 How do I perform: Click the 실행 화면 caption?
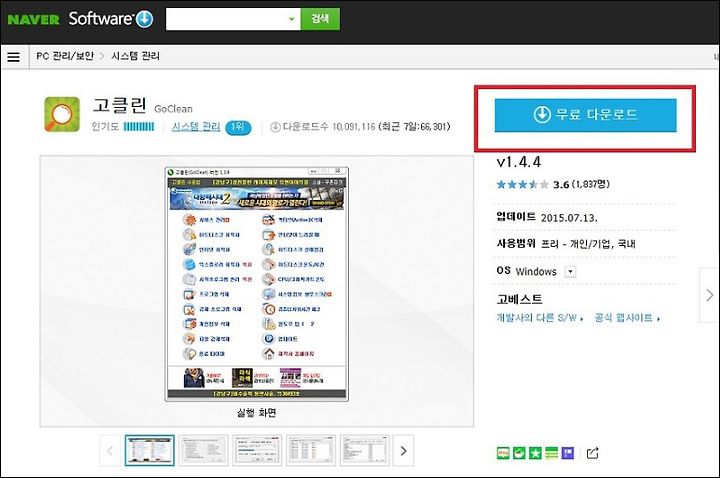(x=257, y=413)
